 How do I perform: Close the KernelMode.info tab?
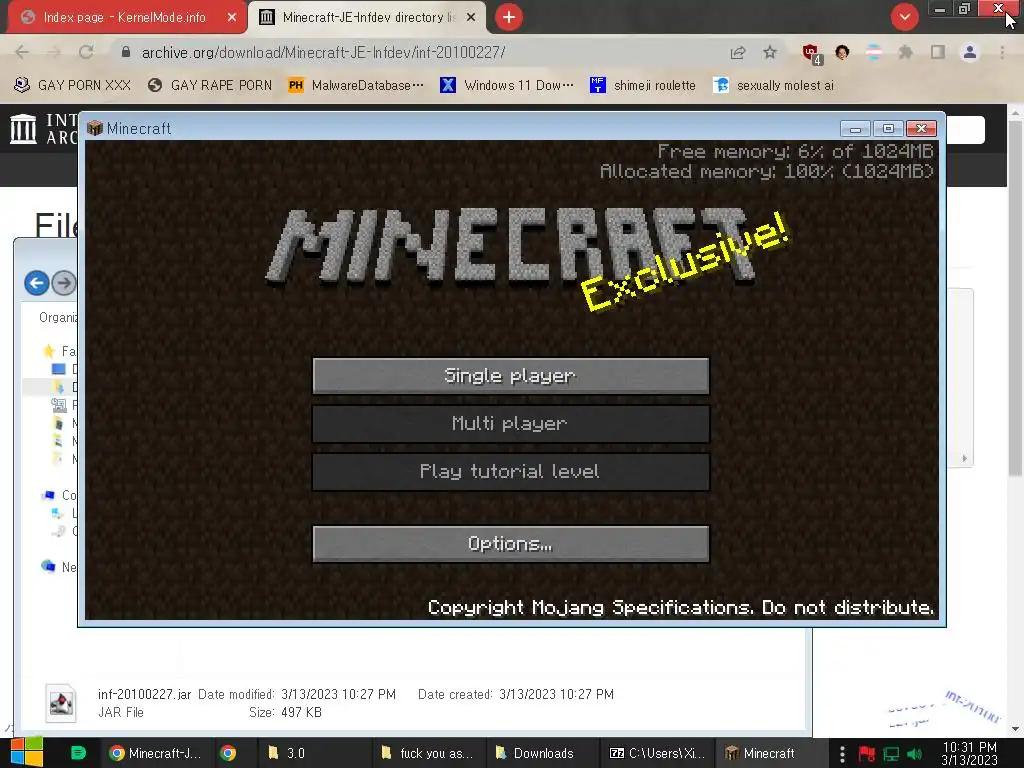(x=232, y=18)
